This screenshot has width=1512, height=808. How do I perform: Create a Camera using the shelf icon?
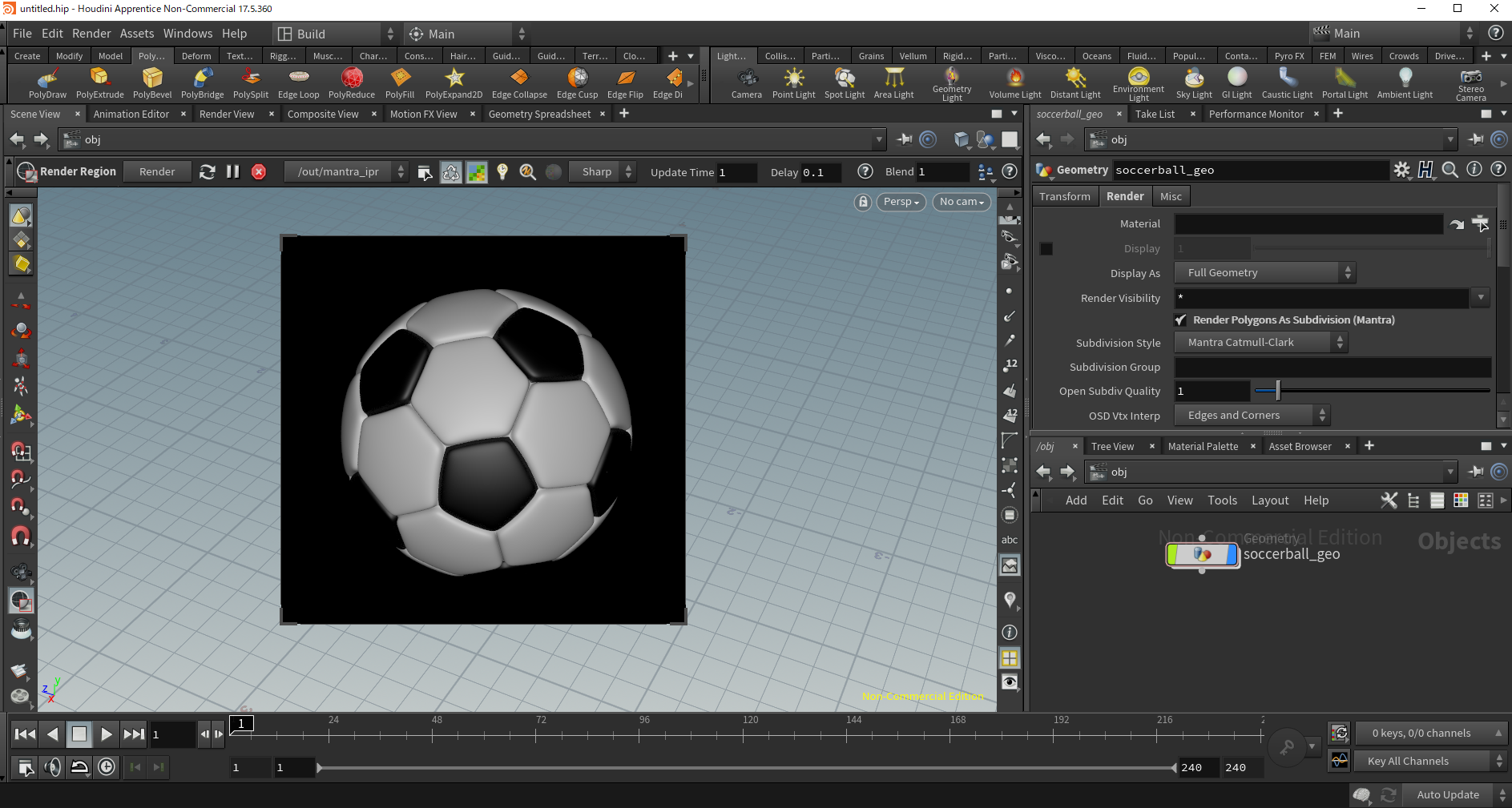coord(746,82)
